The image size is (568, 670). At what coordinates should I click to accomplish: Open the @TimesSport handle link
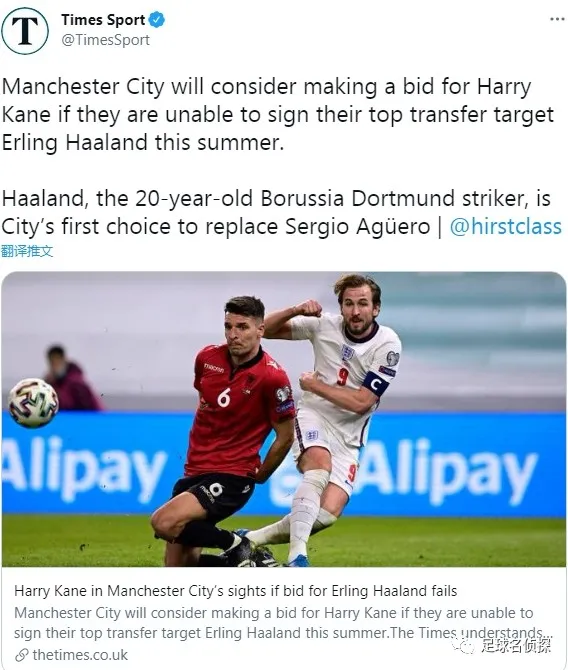click(105, 40)
